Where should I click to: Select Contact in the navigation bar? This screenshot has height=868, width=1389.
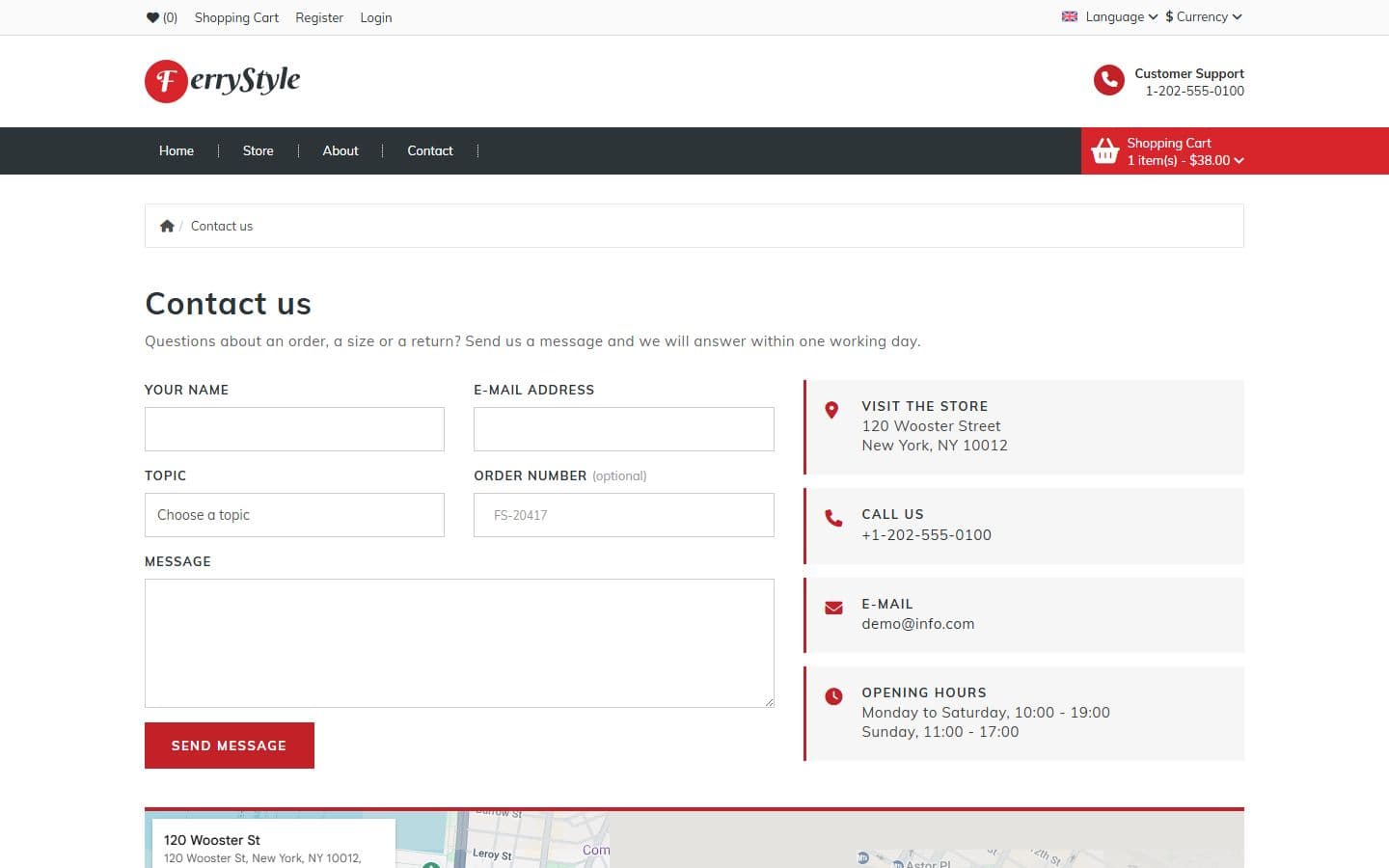pyautogui.click(x=429, y=150)
